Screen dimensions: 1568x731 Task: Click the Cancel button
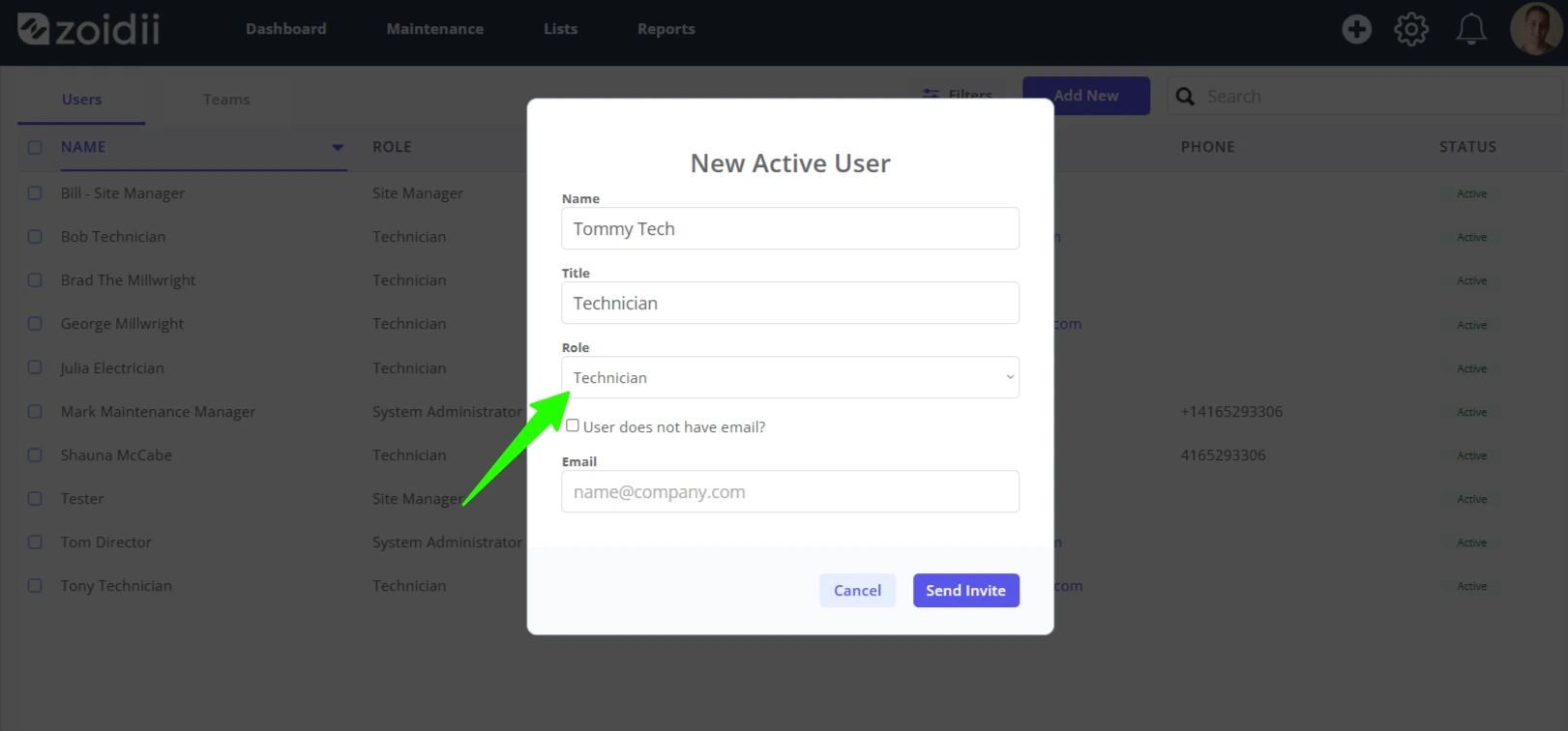coord(857,591)
